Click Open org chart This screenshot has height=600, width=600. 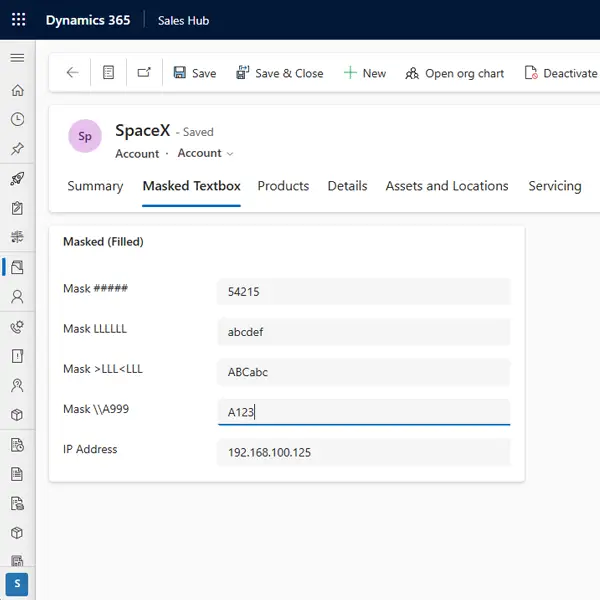(455, 73)
